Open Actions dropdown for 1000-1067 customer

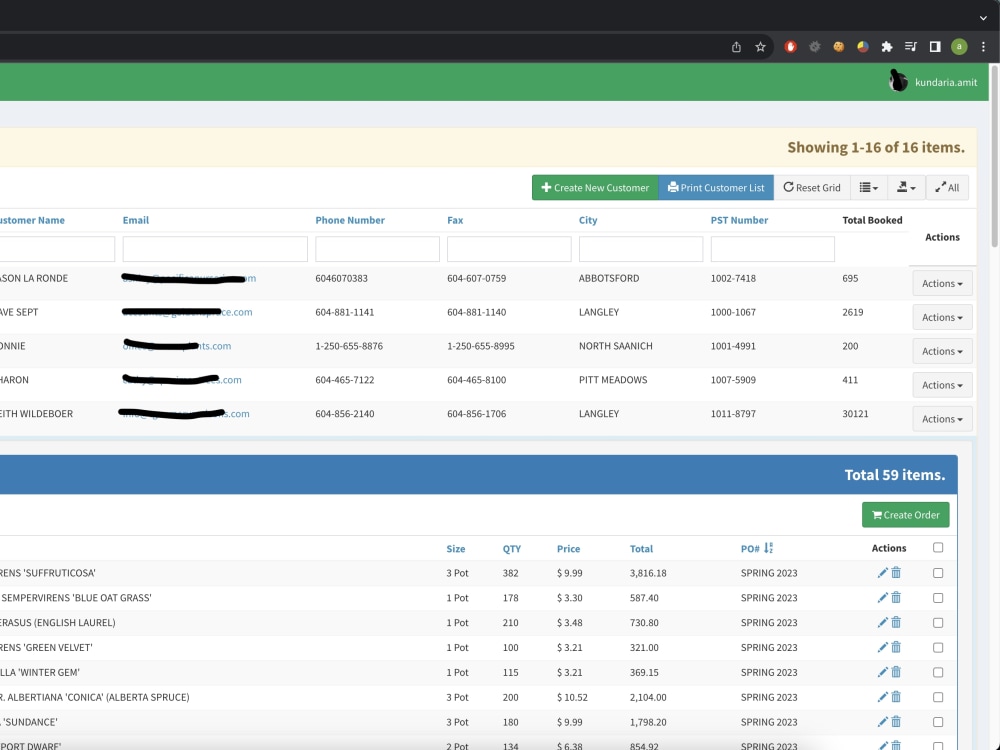942,317
